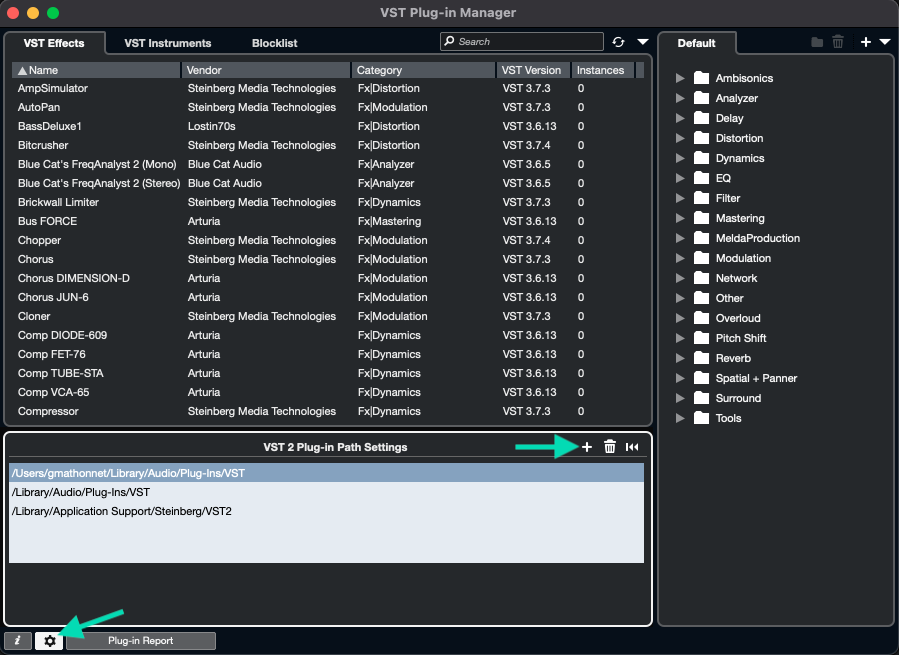Open the collections dropdown arrow menu
The image size is (899, 655).
click(884, 42)
